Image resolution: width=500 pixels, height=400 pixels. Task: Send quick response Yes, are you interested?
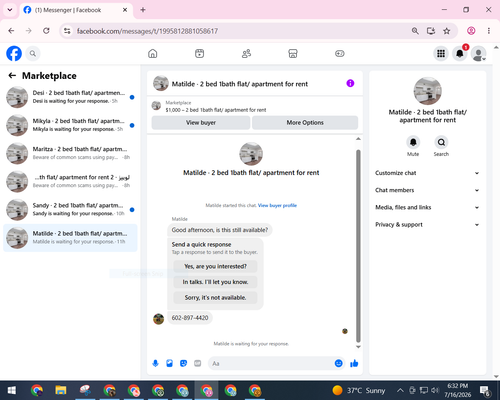[x=215, y=266]
